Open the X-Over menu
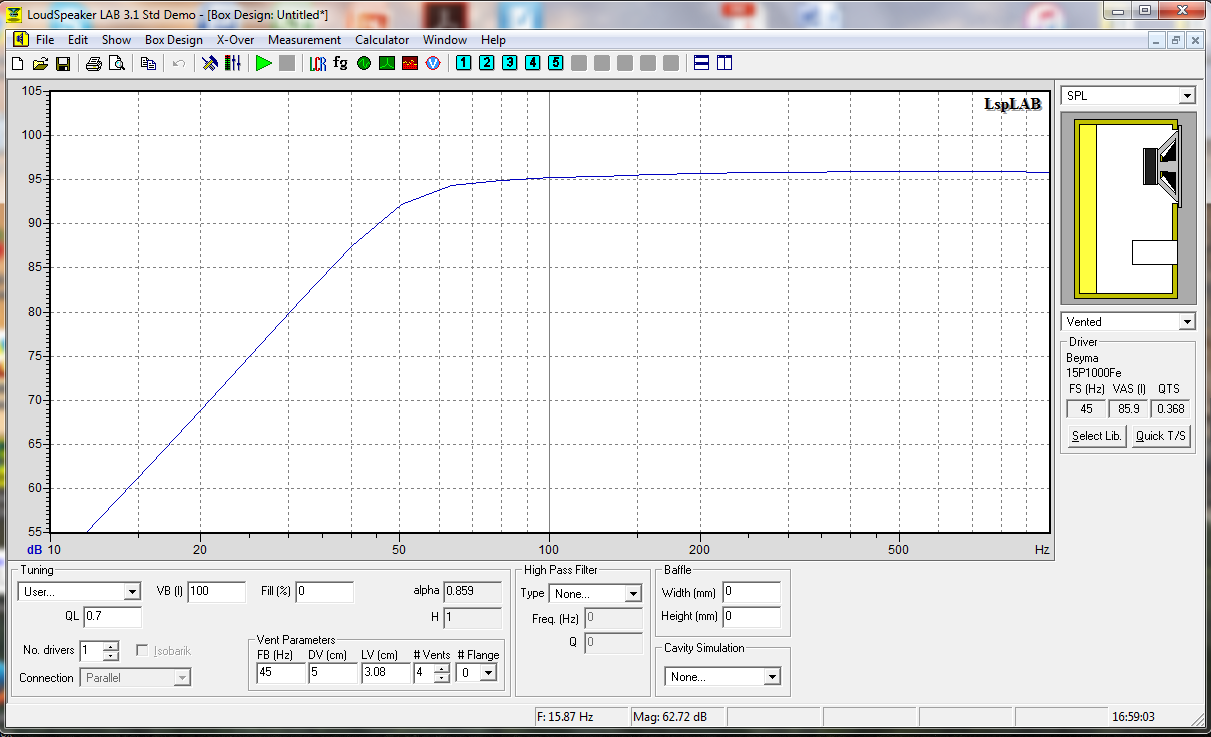 [x=235, y=40]
